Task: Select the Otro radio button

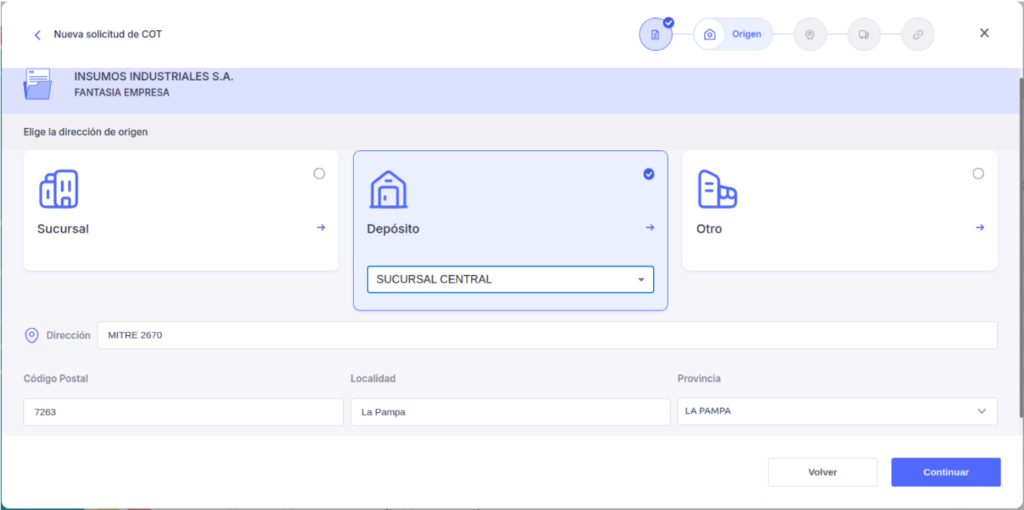Action: (x=978, y=174)
